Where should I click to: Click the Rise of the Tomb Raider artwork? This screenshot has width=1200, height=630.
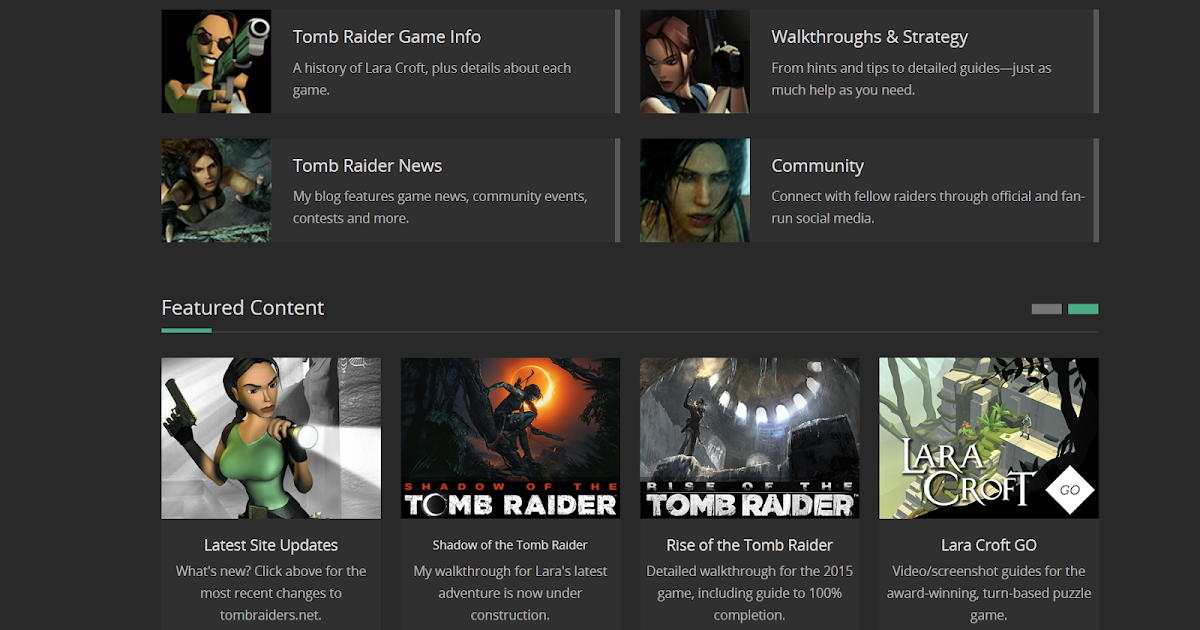point(749,437)
